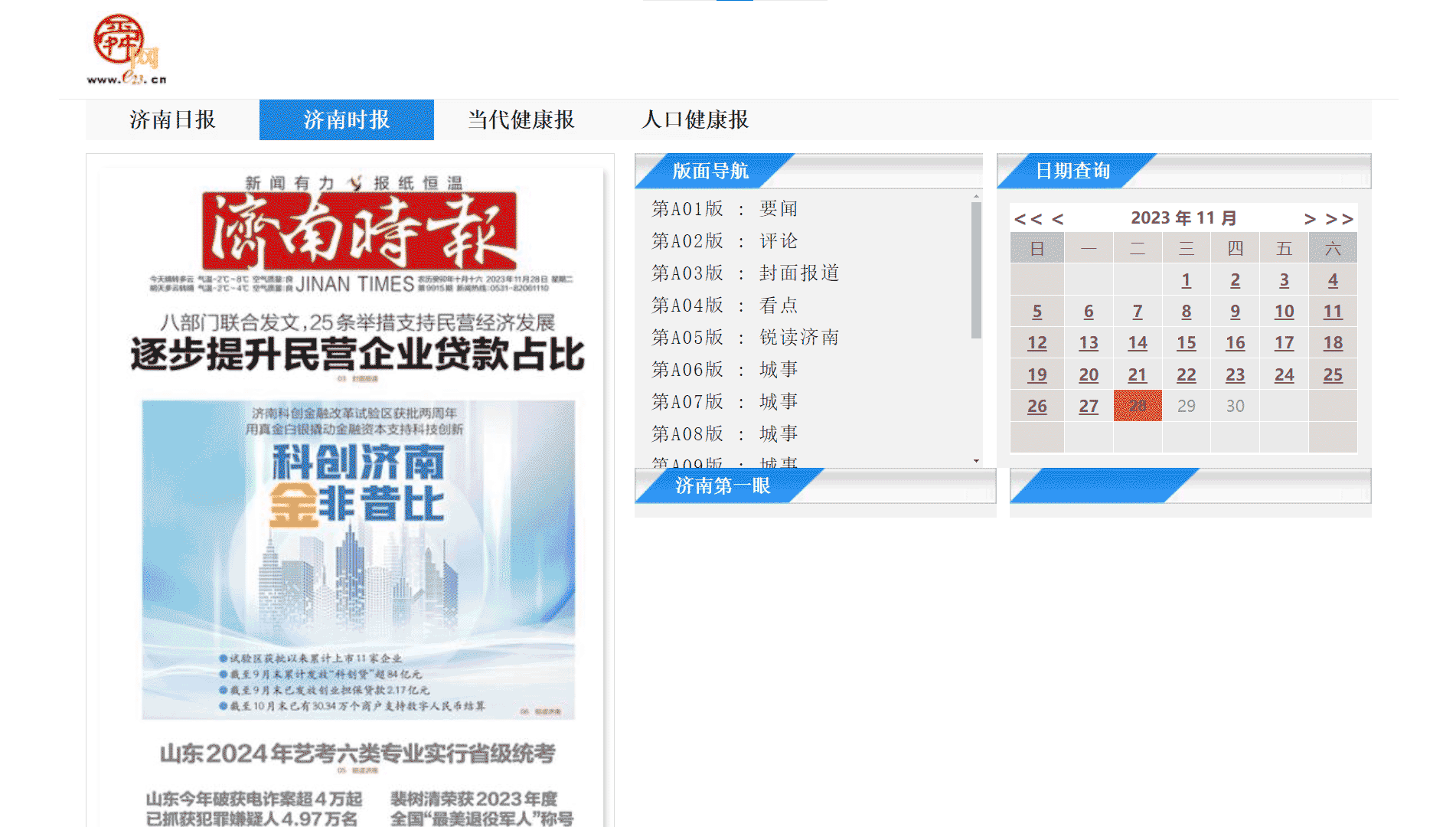Select November 23 in calendar
This screenshot has width=1456, height=827.
point(1235,375)
